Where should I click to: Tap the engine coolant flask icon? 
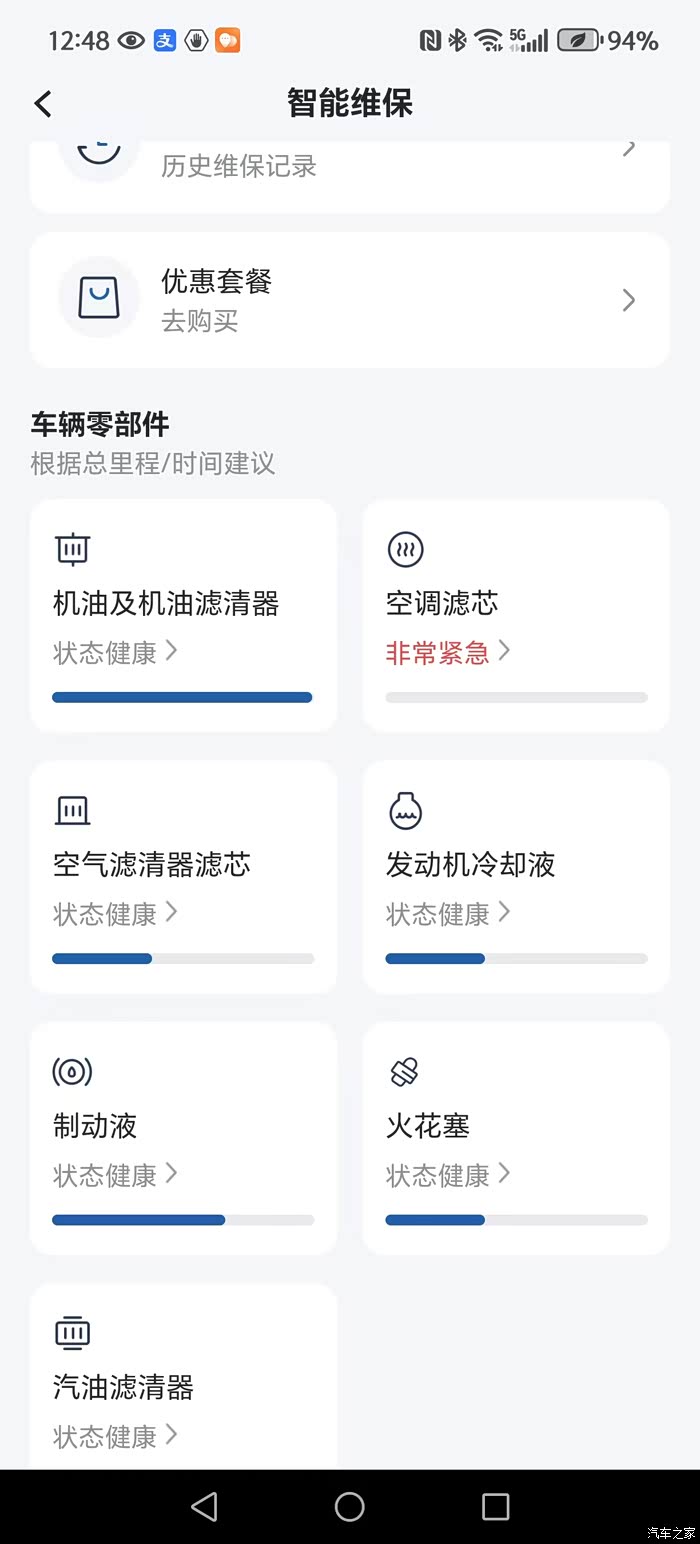[x=405, y=810]
